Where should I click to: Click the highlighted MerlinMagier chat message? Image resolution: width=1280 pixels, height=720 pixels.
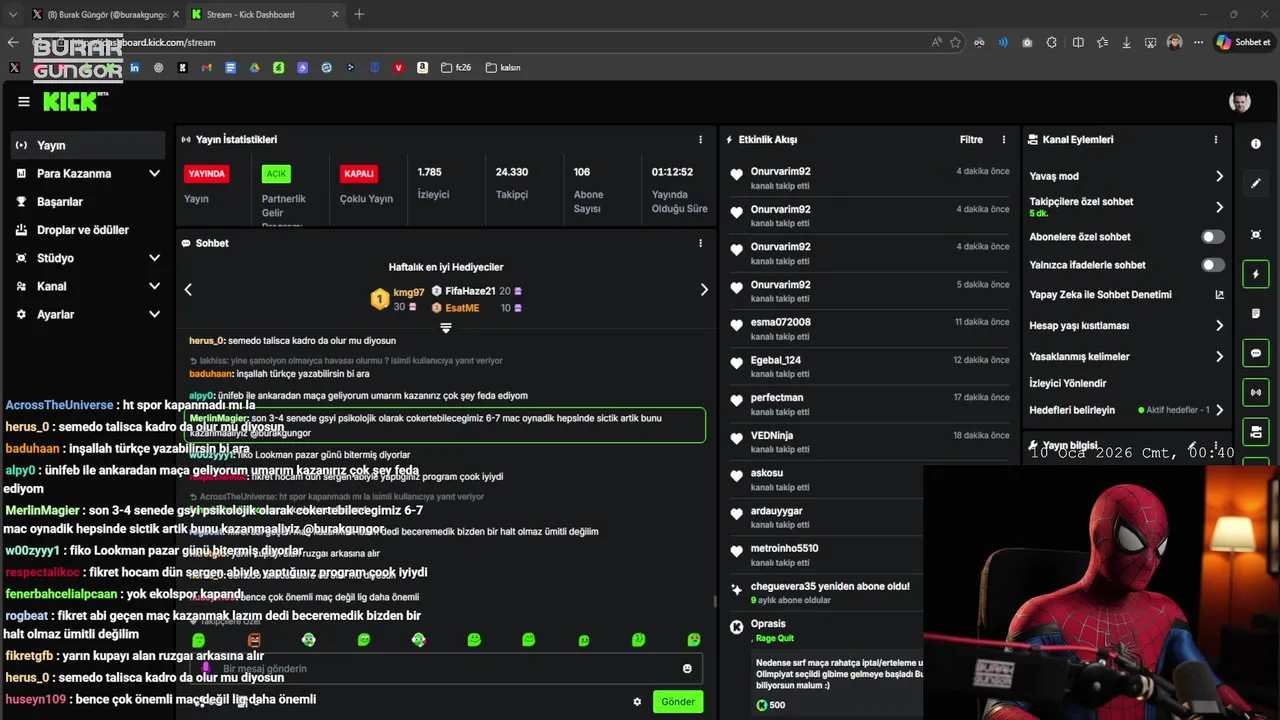point(446,425)
